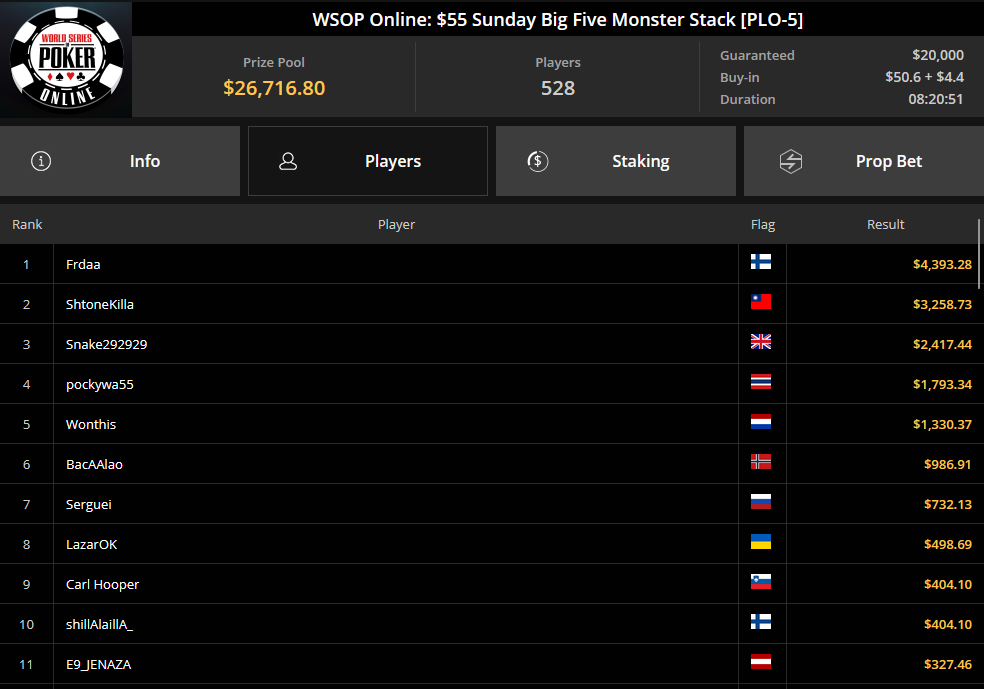Select the Players tab
The height and width of the screenshot is (689, 984).
(x=368, y=161)
